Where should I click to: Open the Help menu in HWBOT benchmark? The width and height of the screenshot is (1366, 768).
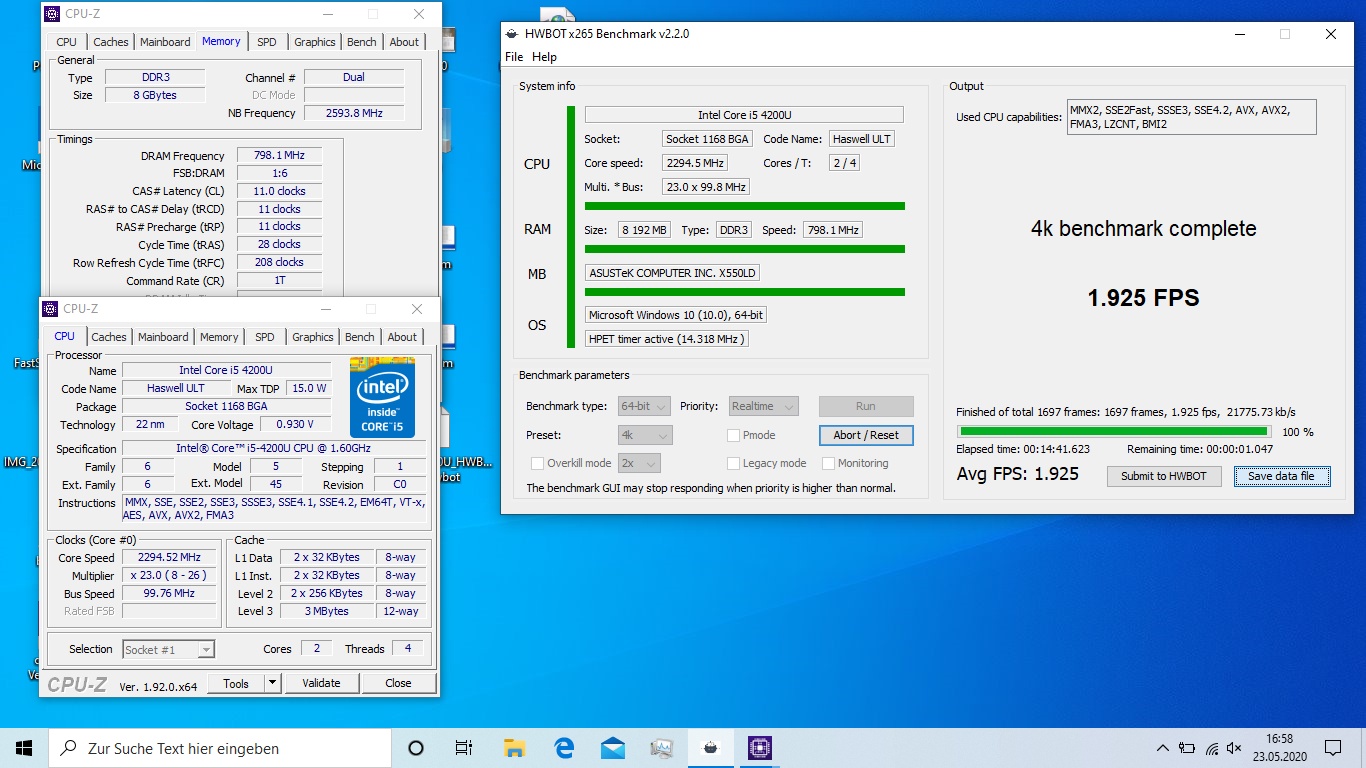tap(544, 57)
